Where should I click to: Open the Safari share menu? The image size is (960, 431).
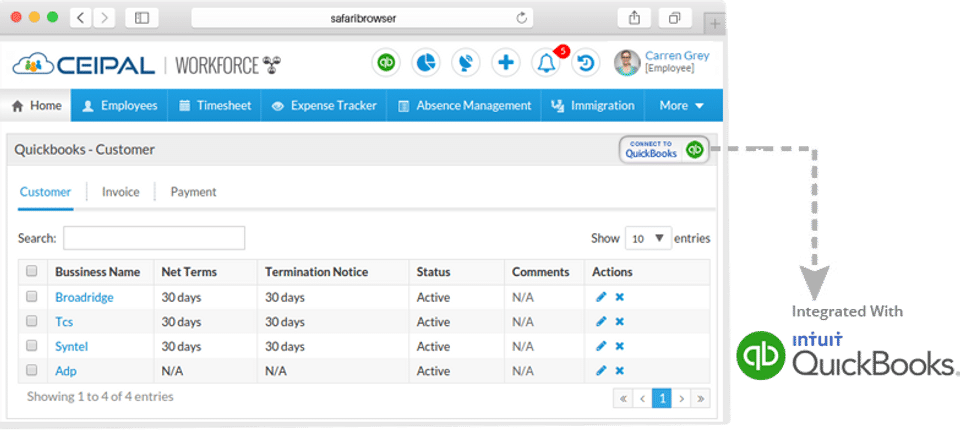coord(634,18)
